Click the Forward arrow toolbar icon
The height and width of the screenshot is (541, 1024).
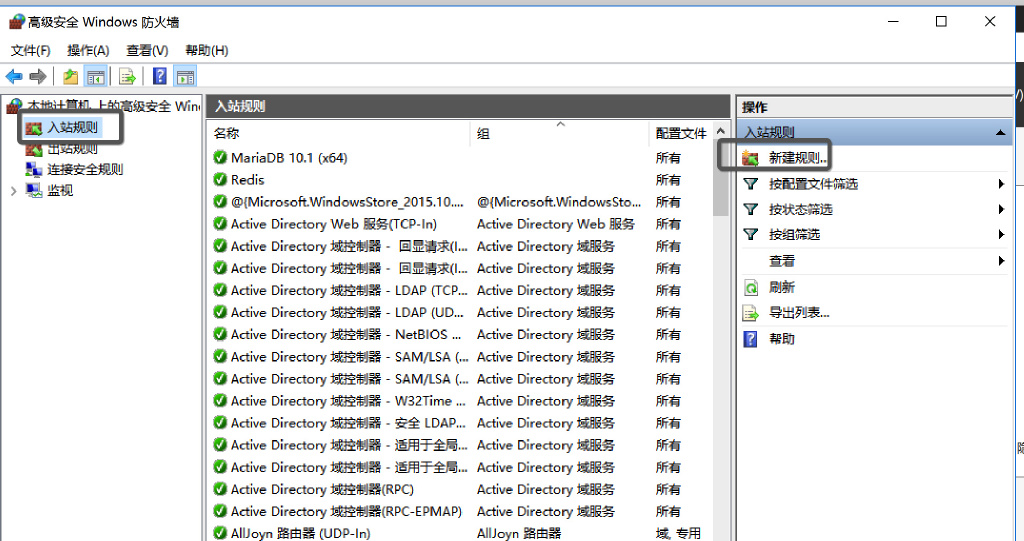coord(38,77)
